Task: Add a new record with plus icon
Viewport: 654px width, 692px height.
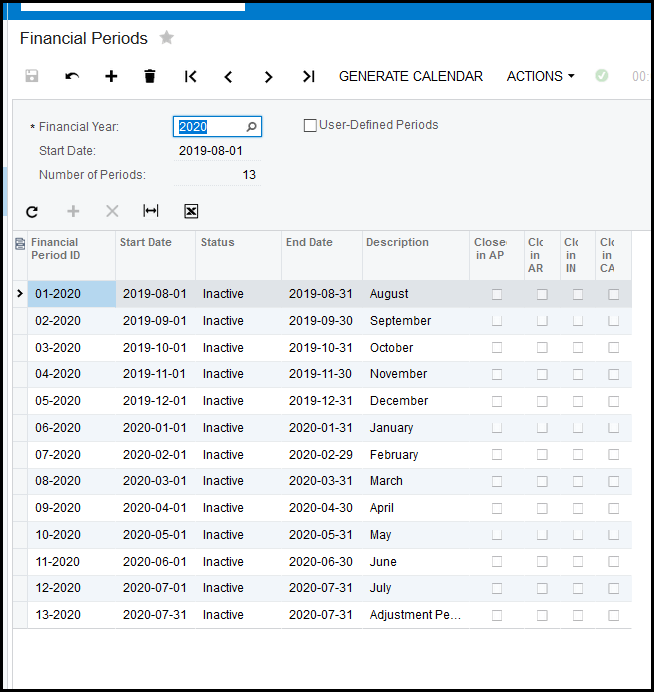Action: click(x=111, y=76)
